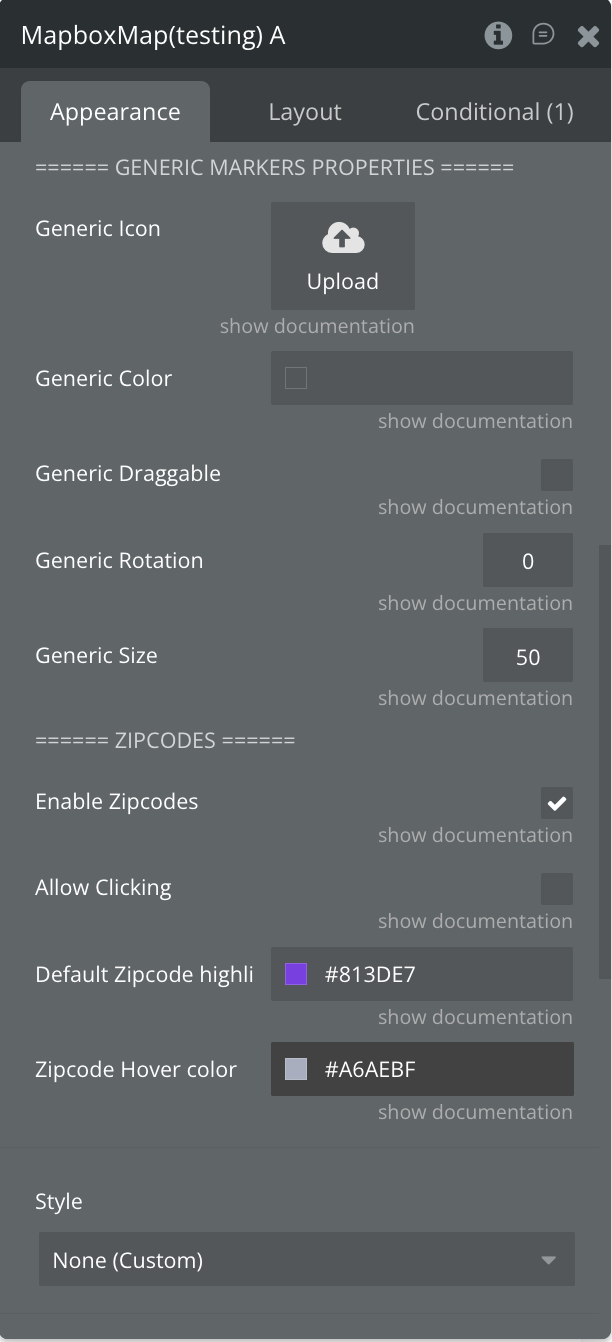Close the MapboxMap property editor

tap(588, 37)
